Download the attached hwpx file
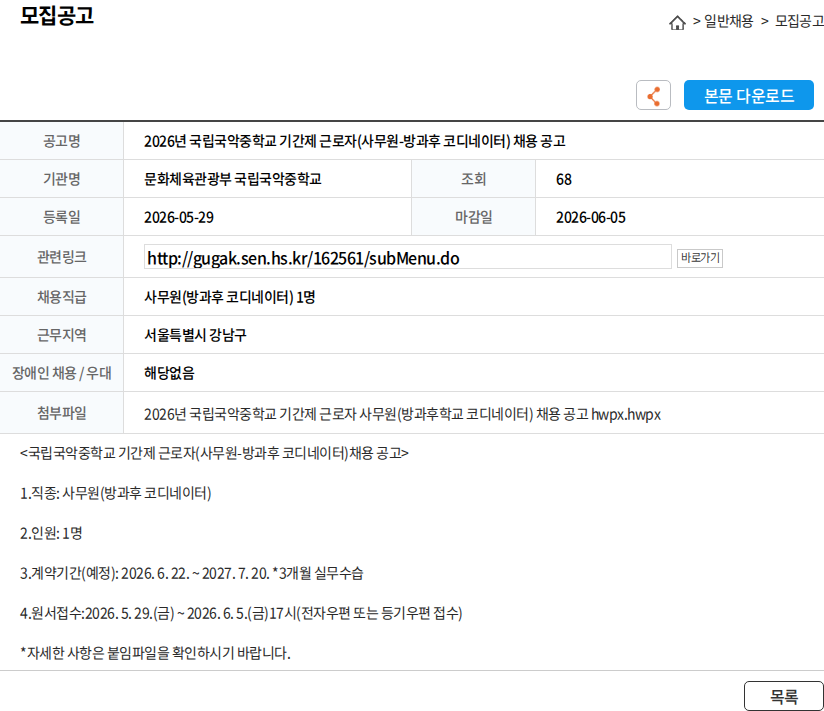 pos(402,415)
